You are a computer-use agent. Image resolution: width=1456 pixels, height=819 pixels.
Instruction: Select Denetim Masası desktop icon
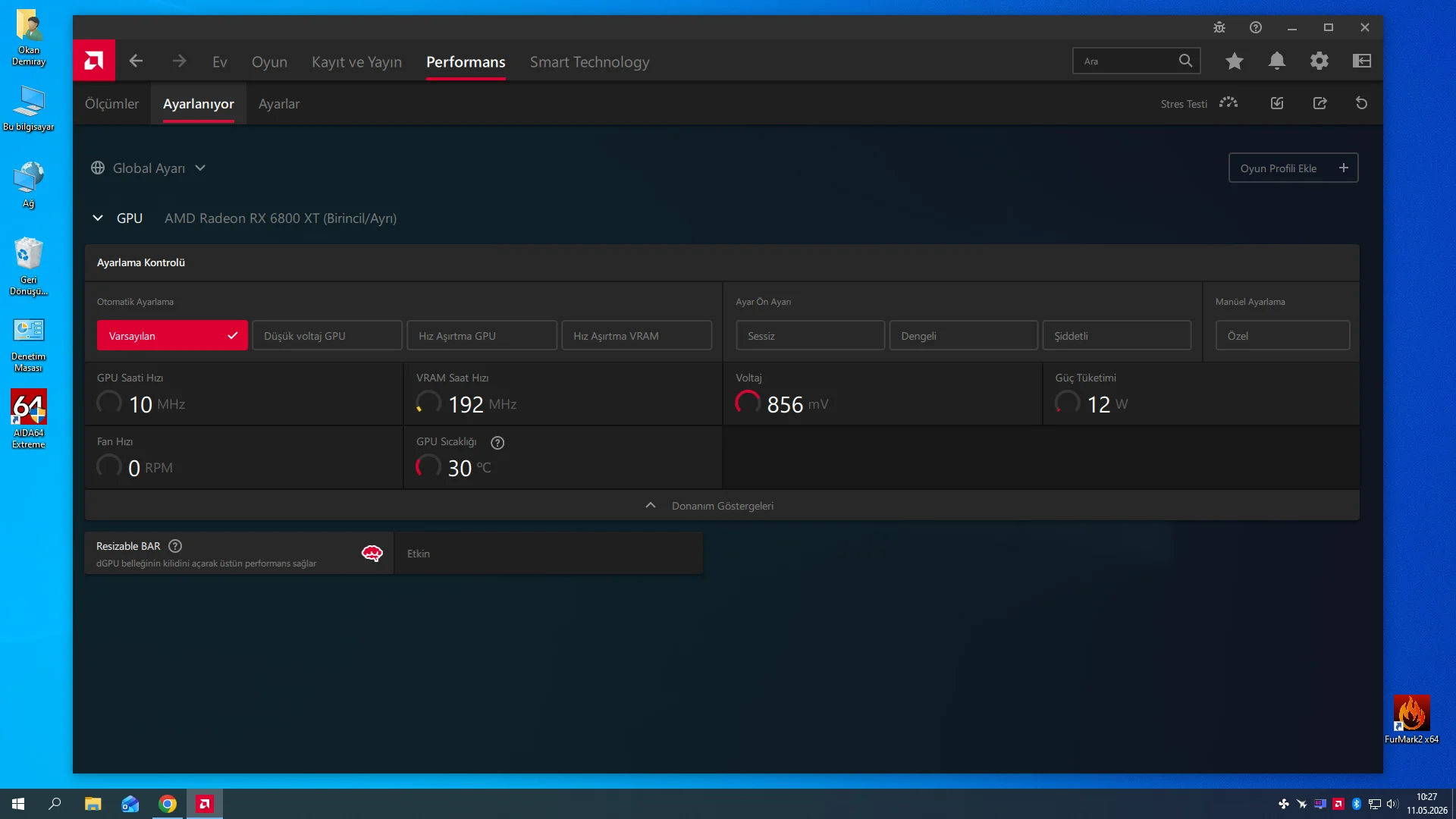(29, 344)
